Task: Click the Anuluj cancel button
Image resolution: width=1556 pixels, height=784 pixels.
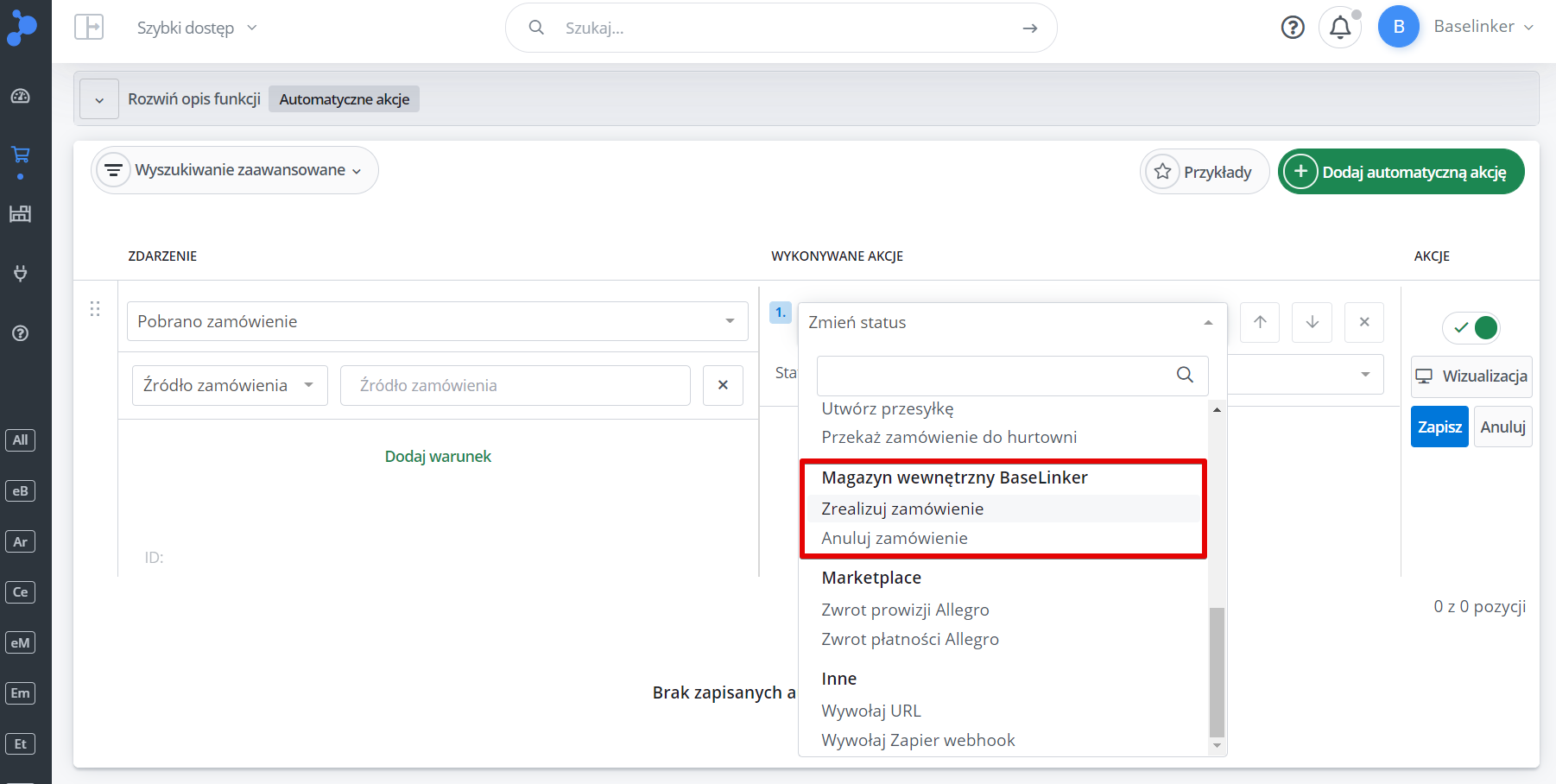Action: tap(1503, 427)
